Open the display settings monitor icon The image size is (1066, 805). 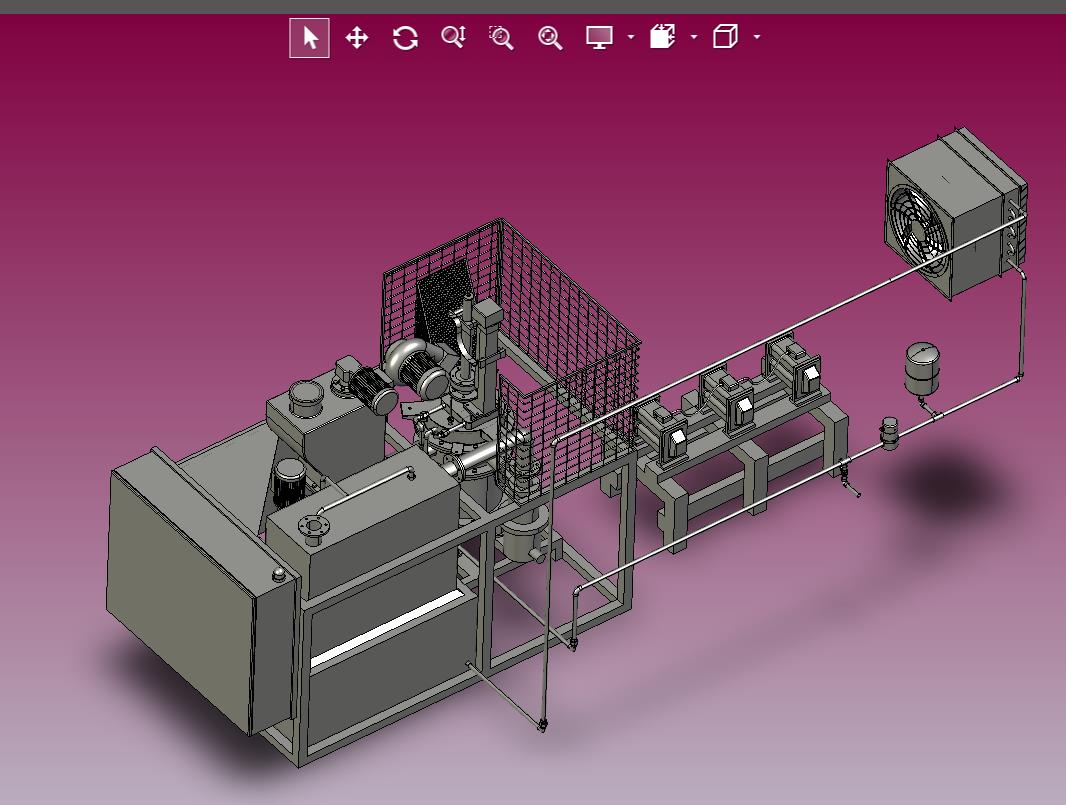click(599, 37)
